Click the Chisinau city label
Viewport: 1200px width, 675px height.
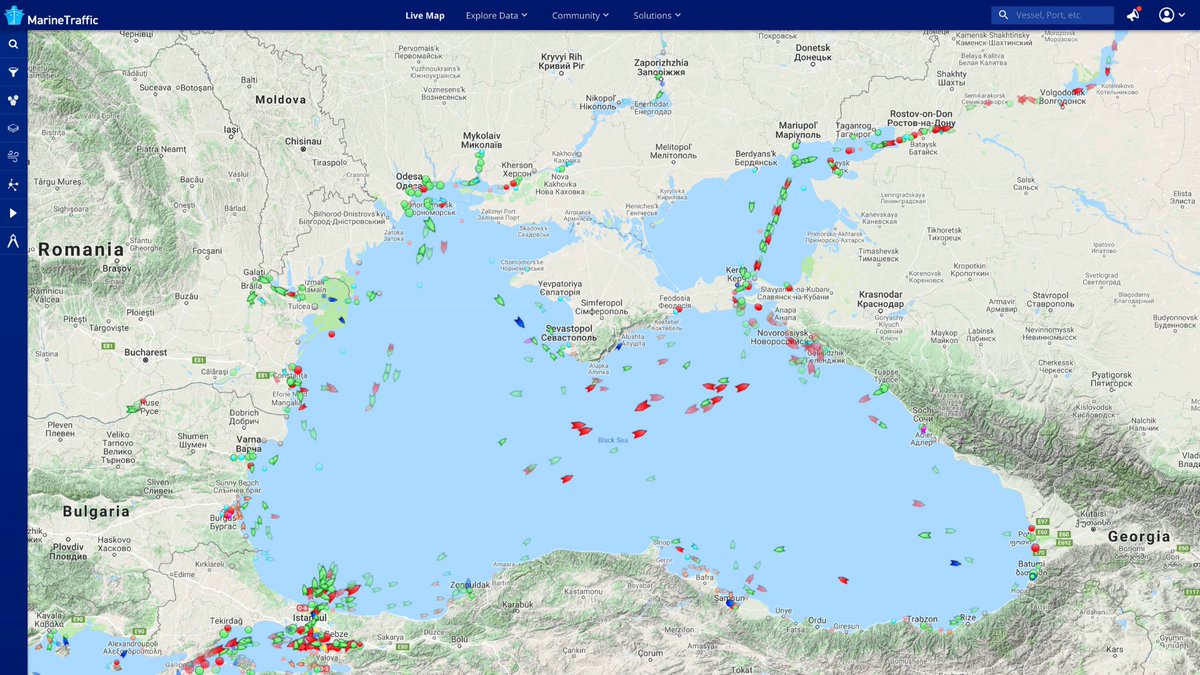pyautogui.click(x=304, y=142)
